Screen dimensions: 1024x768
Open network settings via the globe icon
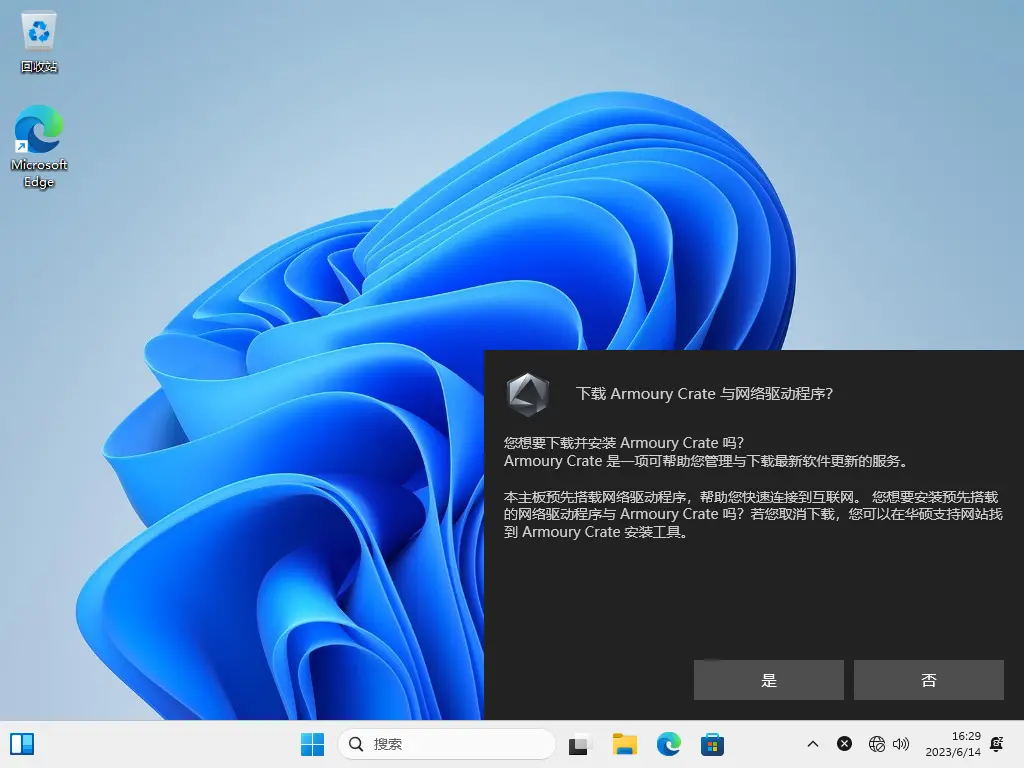click(876, 744)
